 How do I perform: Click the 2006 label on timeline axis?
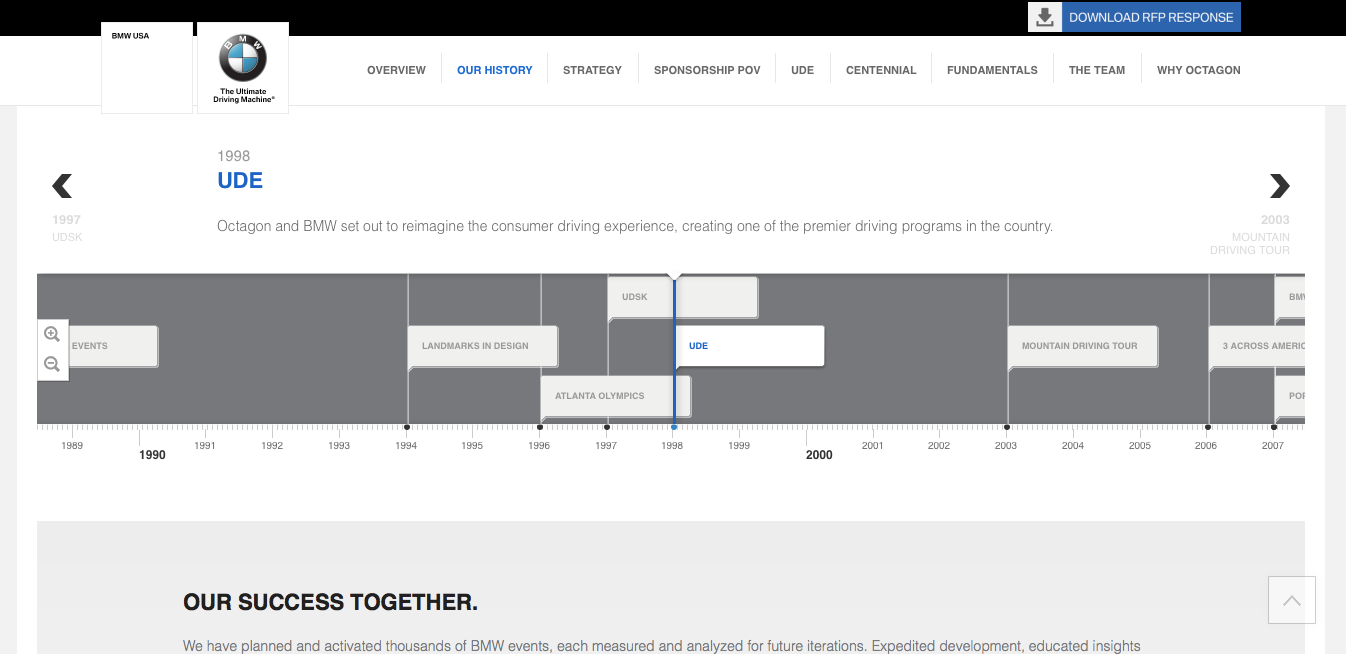pyautogui.click(x=1206, y=446)
